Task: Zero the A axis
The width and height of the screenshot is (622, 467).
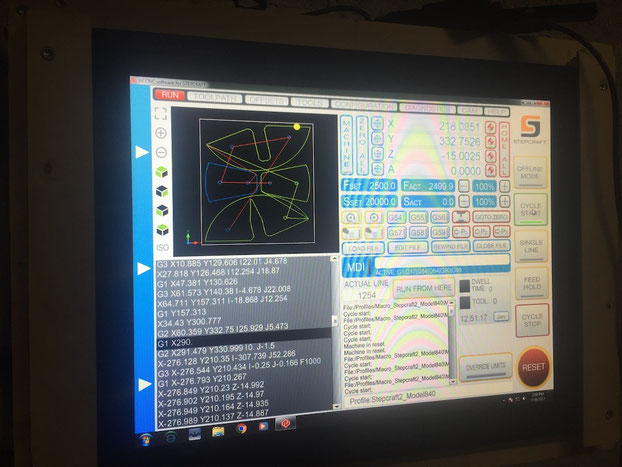Action: click(x=377, y=169)
